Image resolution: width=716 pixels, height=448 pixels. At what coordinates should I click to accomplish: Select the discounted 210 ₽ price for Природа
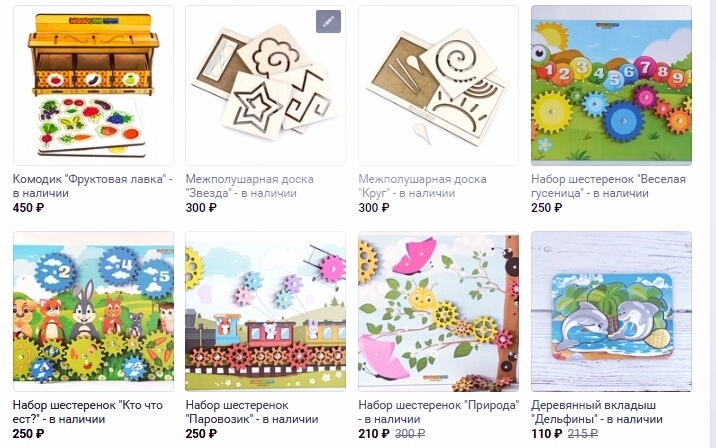[374, 433]
